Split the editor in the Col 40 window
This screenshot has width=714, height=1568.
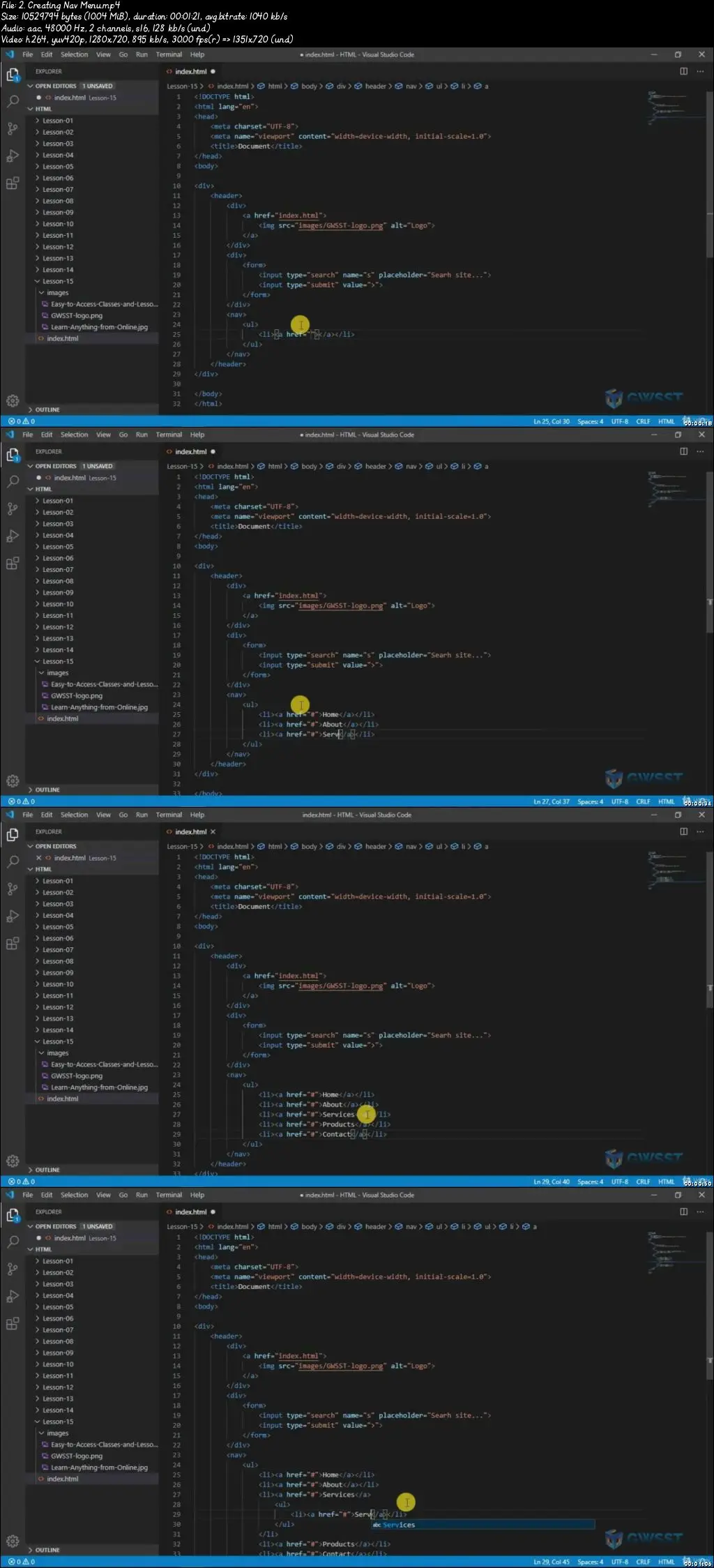[x=683, y=831]
